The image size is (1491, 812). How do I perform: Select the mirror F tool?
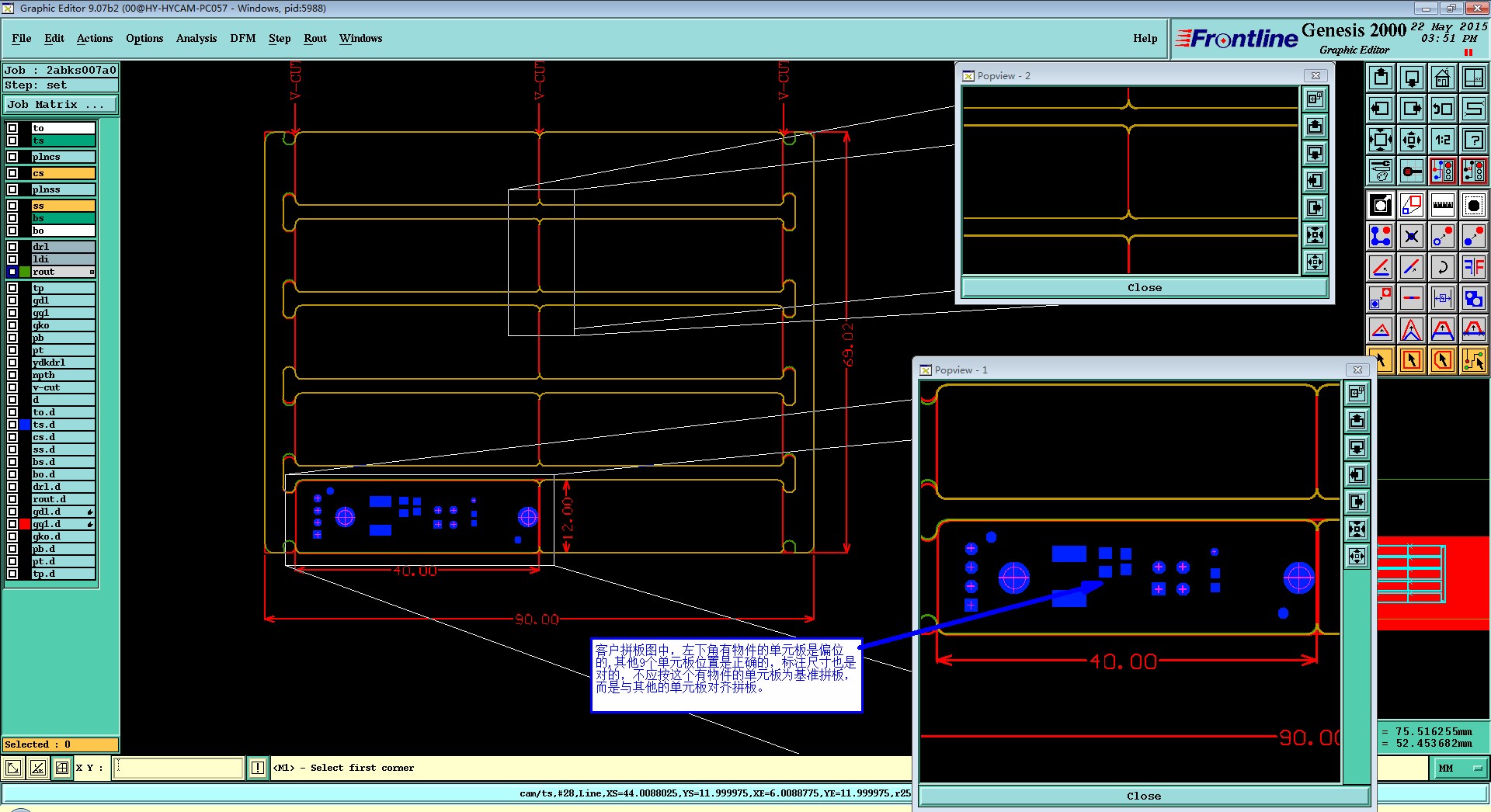[x=1474, y=267]
